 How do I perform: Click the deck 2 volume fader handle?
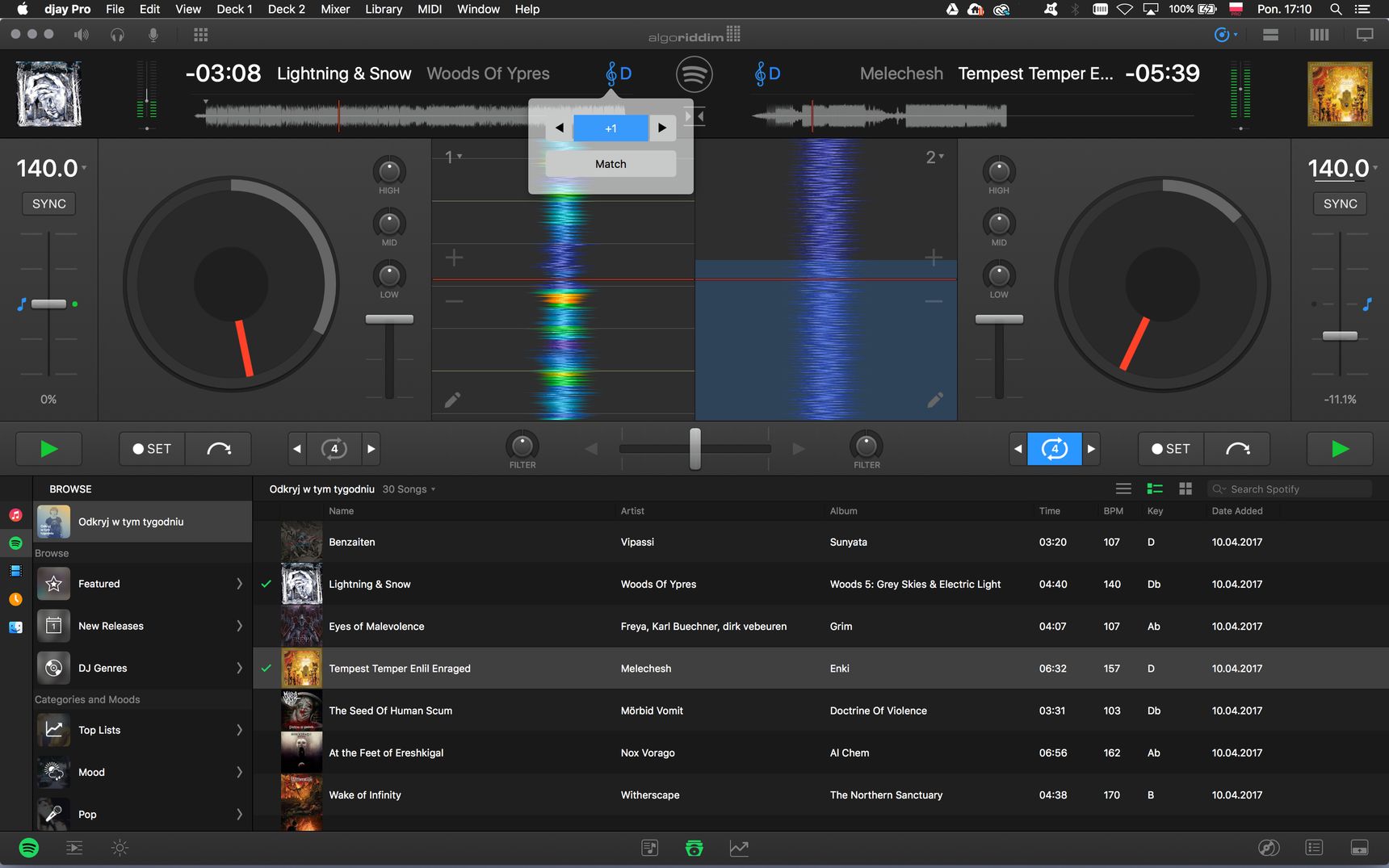click(x=999, y=320)
